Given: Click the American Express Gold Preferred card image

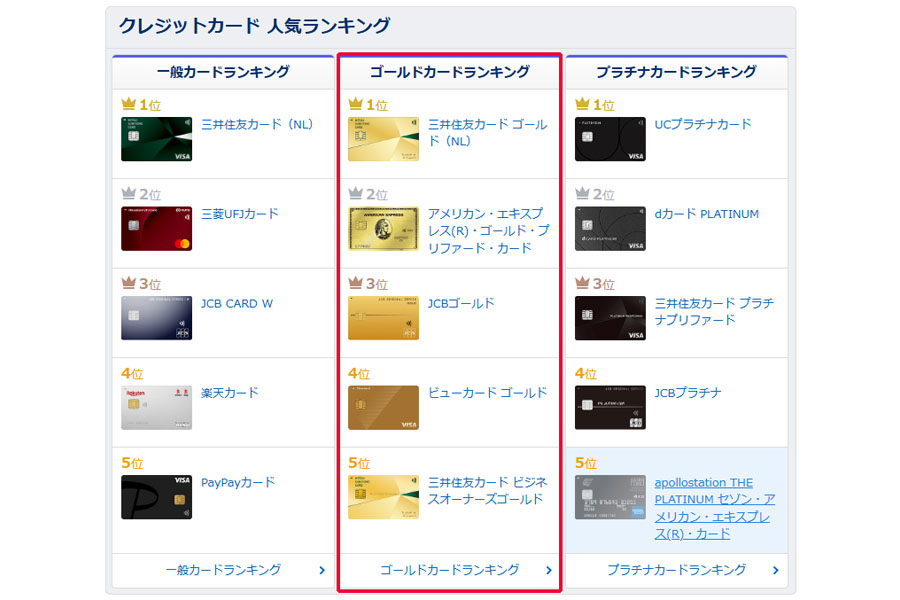Looking at the screenshot, I should (383, 229).
